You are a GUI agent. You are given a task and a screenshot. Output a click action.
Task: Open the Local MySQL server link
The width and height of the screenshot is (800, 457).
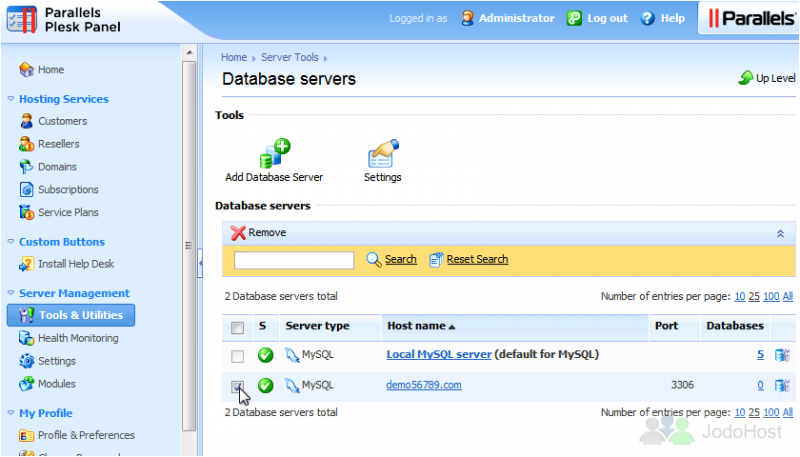(x=439, y=354)
